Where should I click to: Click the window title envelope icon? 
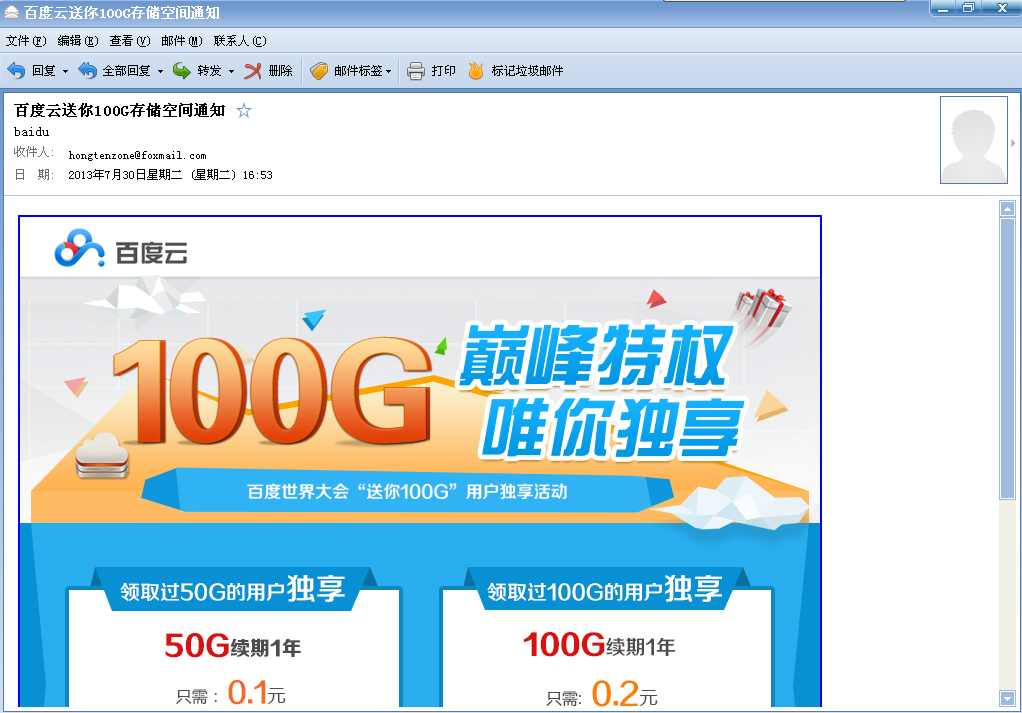11,12
